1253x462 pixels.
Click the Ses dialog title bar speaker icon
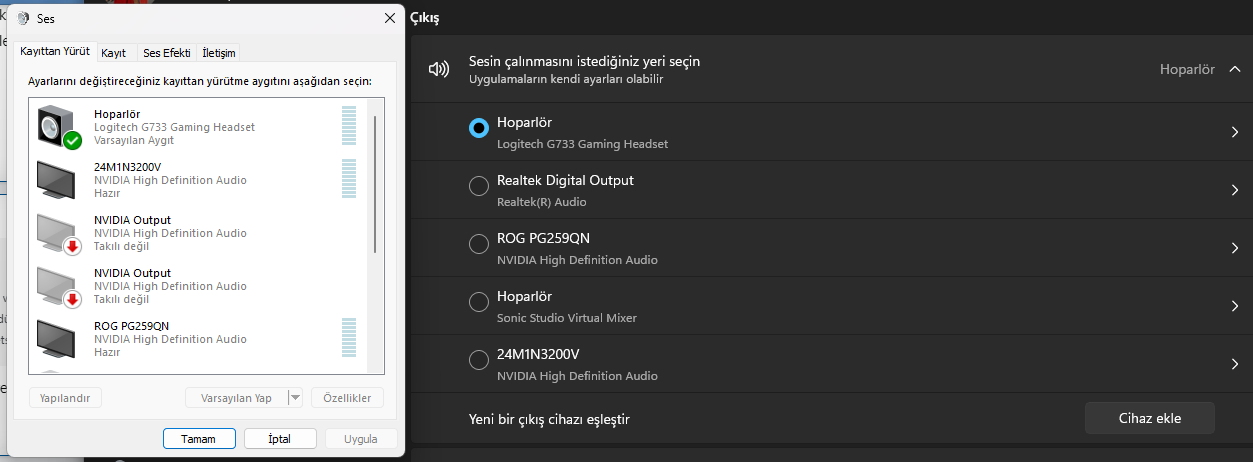tap(24, 18)
